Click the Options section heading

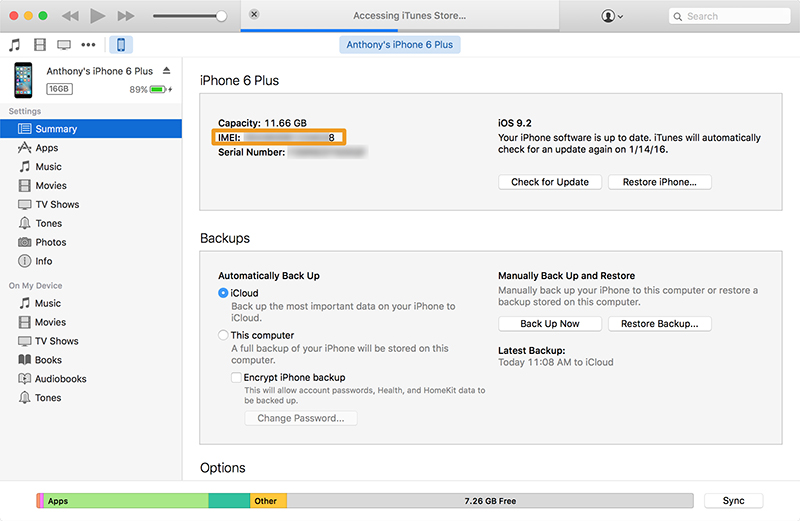[222, 468]
